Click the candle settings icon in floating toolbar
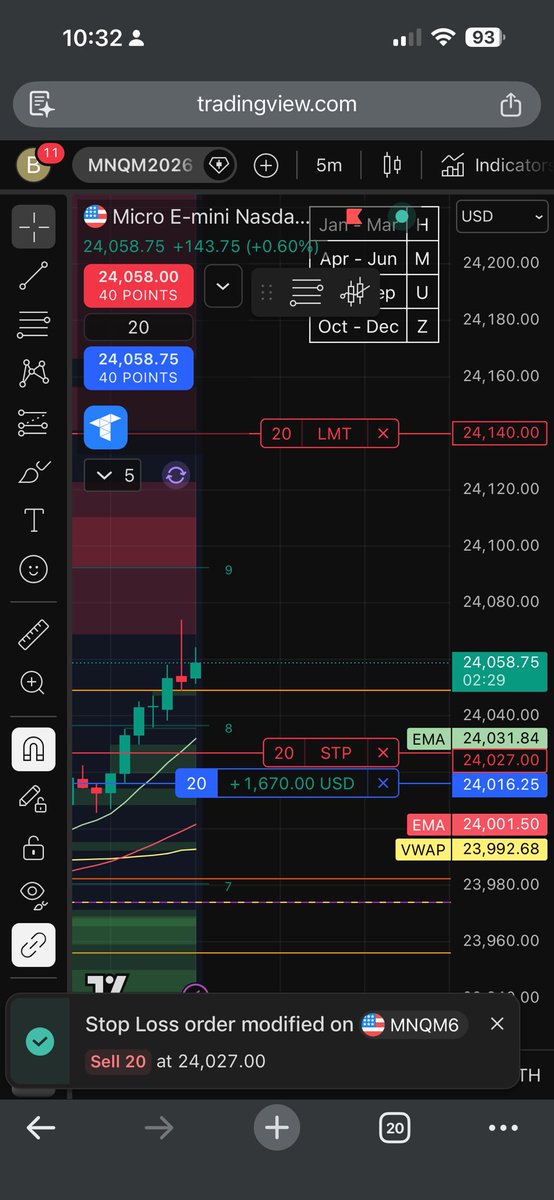The height and width of the screenshot is (1200, 554). [x=354, y=293]
